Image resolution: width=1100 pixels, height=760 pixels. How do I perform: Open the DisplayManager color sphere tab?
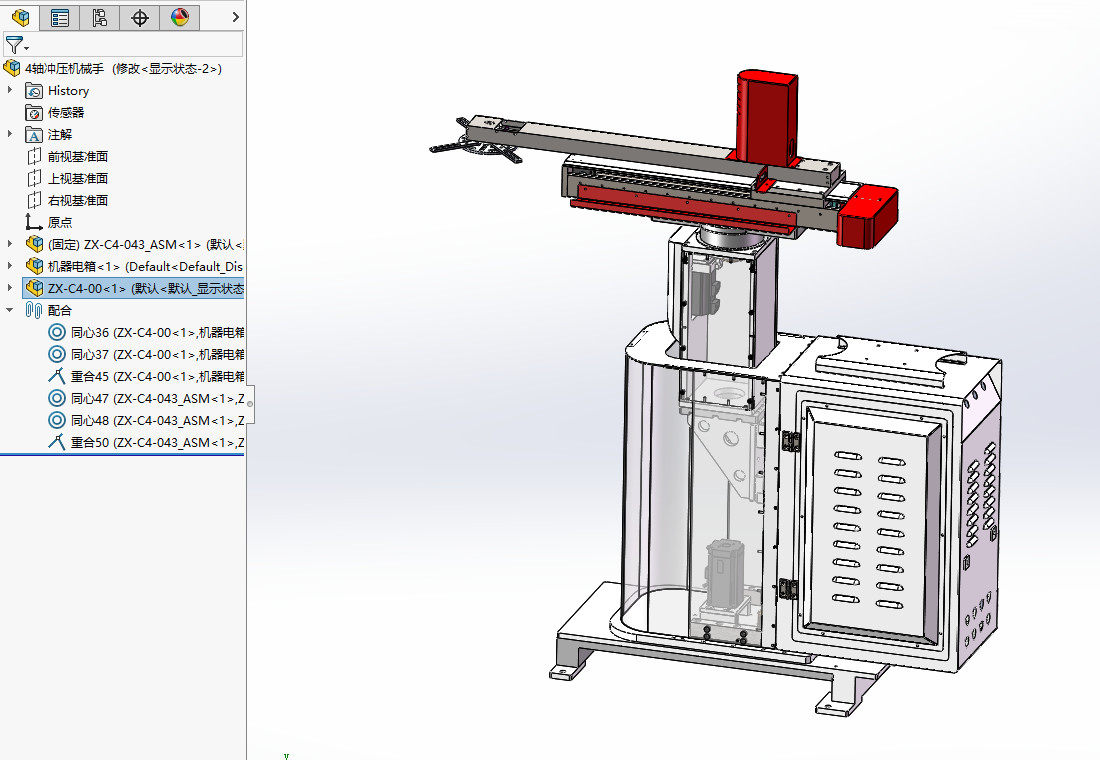tap(180, 18)
